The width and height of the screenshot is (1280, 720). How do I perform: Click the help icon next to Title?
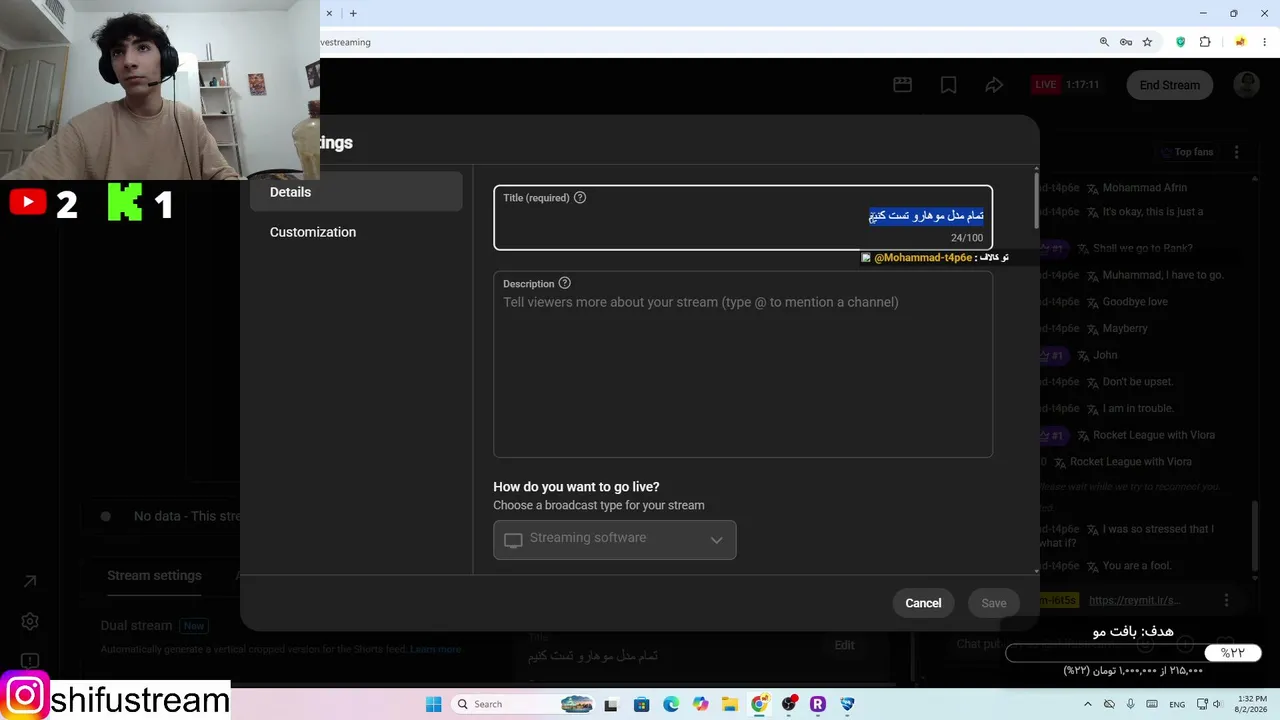coord(580,197)
